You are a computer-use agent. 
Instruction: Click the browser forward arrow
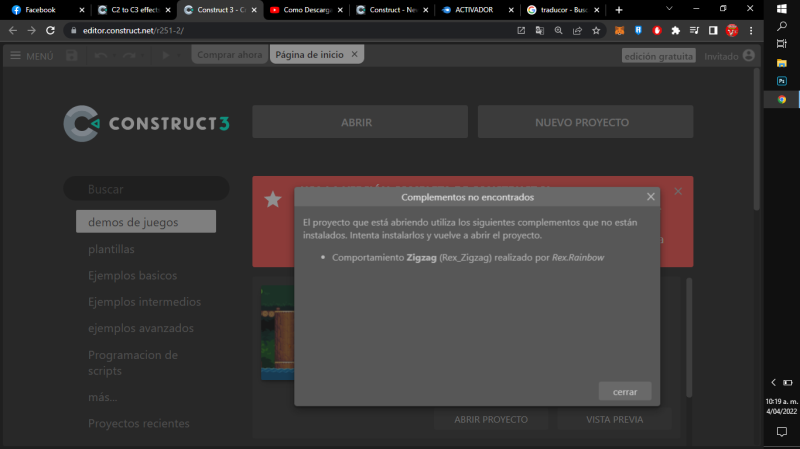click(32, 31)
